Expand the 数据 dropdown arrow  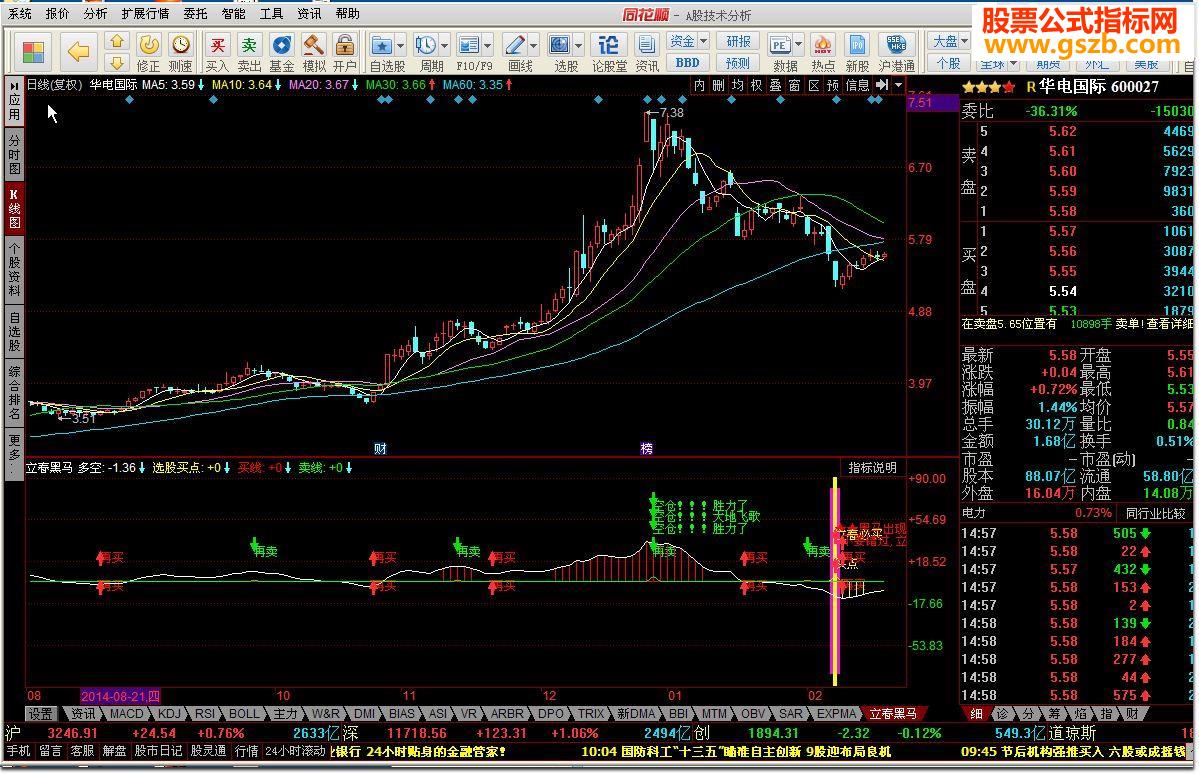(x=798, y=45)
